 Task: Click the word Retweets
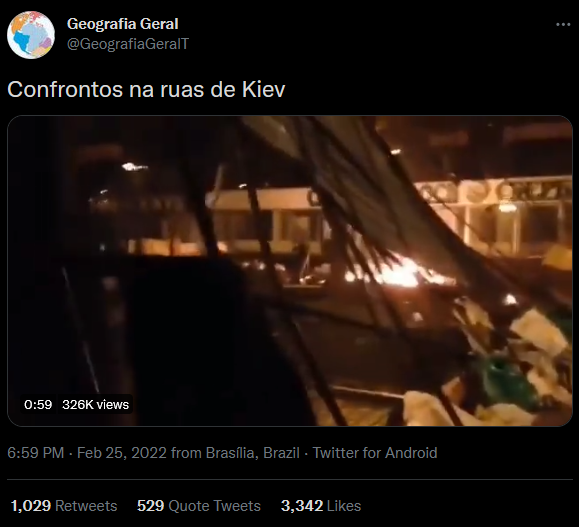(86, 506)
